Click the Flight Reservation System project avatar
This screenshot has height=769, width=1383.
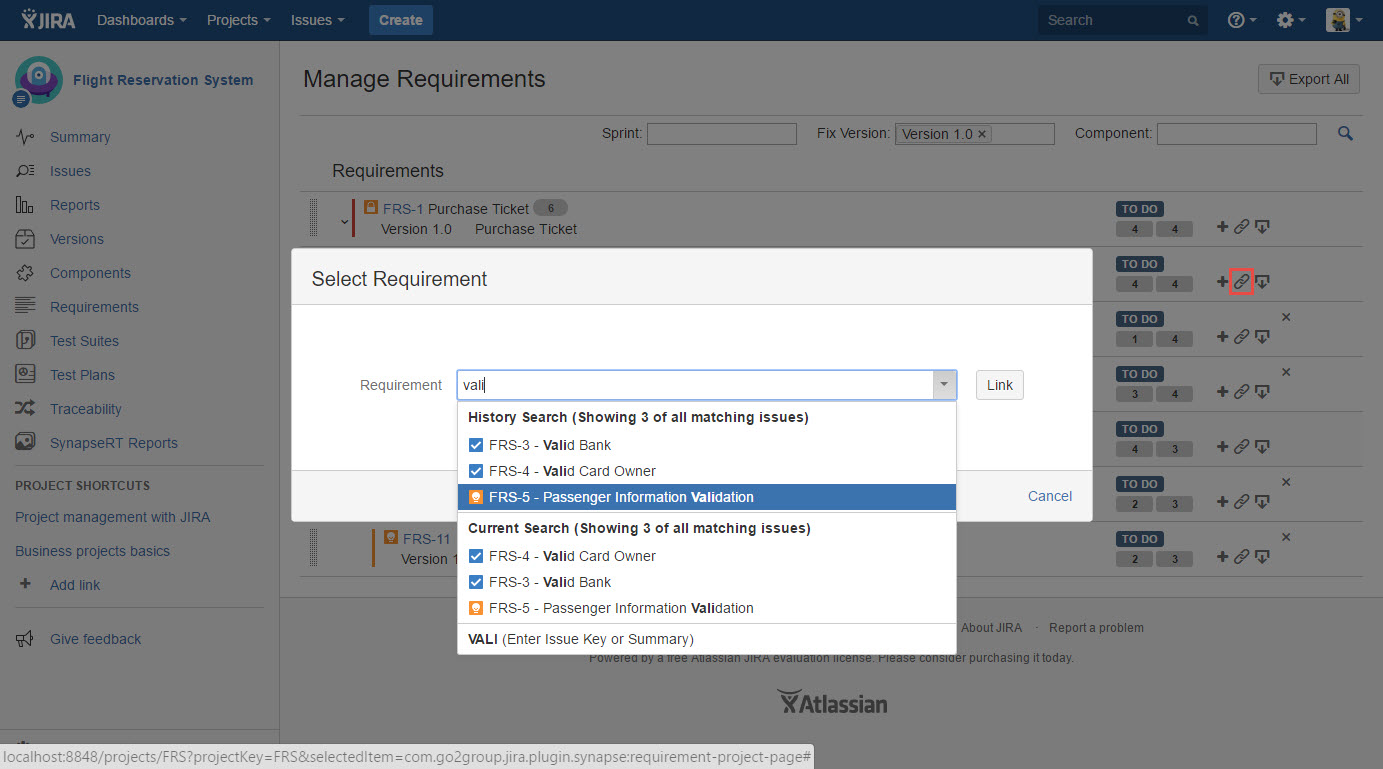38,80
